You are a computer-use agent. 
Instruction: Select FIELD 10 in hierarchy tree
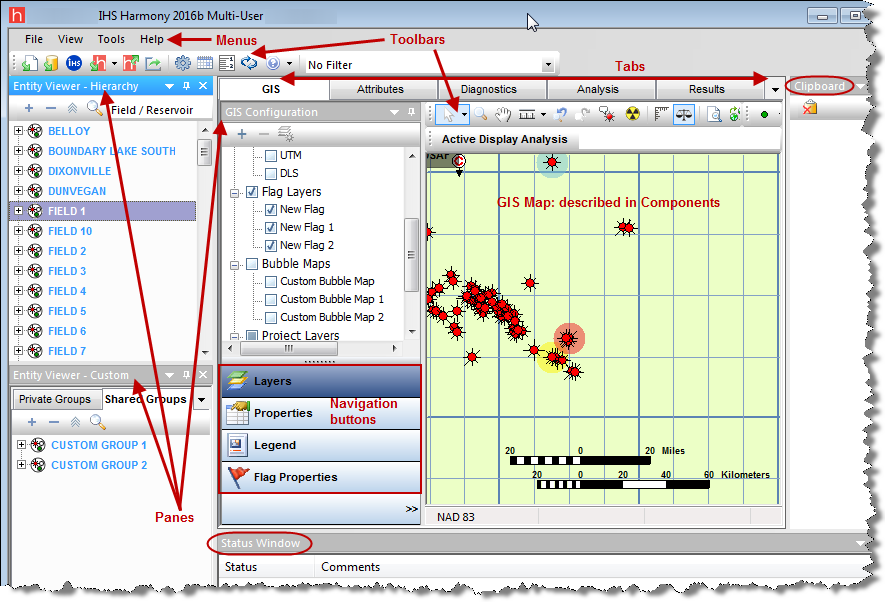coord(70,231)
